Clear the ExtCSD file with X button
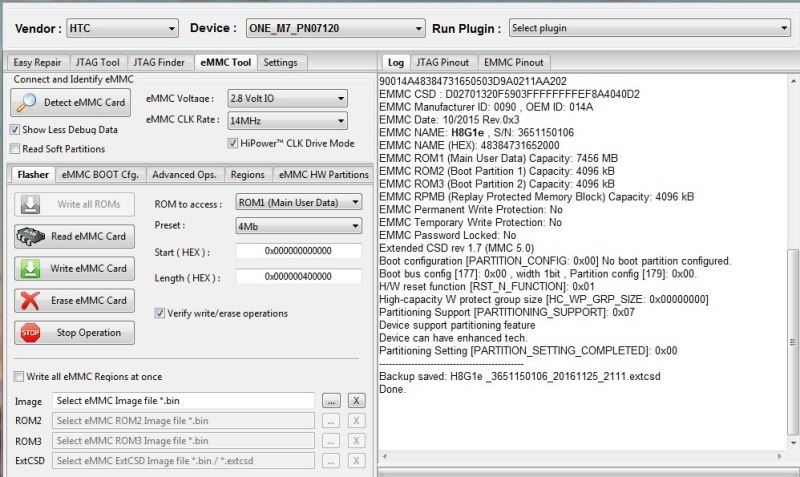800x477 pixels. [356, 461]
